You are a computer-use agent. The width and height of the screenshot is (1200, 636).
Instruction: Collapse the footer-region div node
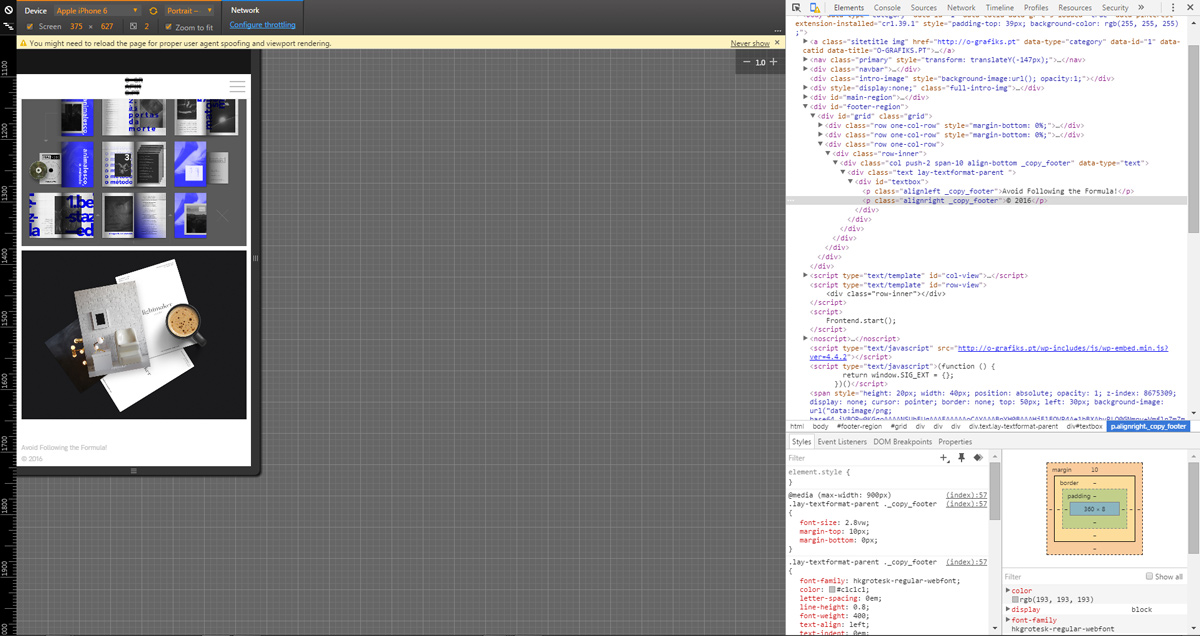tap(806, 106)
